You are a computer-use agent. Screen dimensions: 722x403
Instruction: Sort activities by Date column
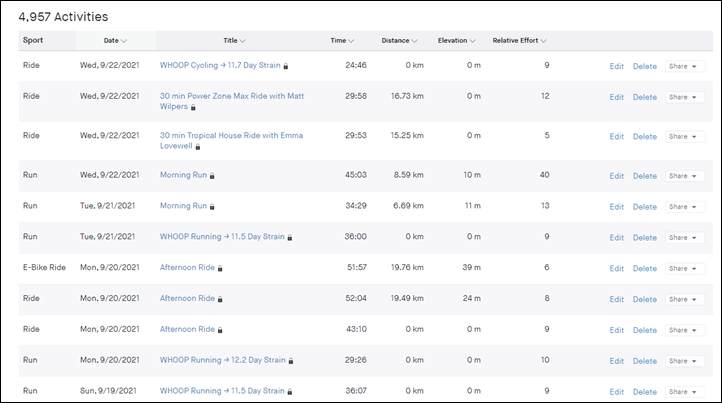click(115, 41)
